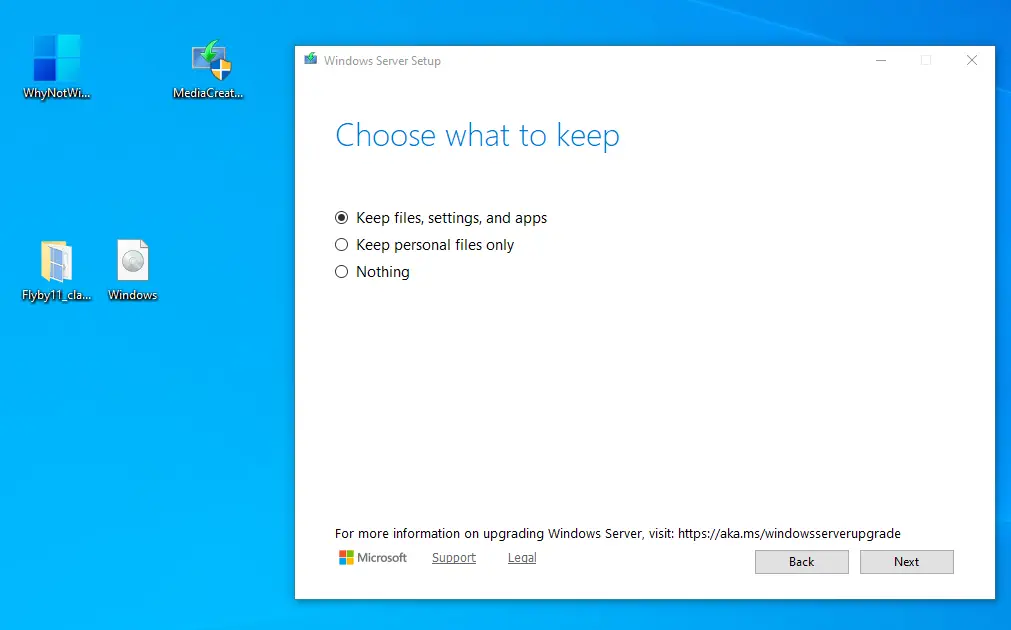The height and width of the screenshot is (630, 1011).
Task: Click the Windows Server Setup title bar icon
Action: [311, 60]
